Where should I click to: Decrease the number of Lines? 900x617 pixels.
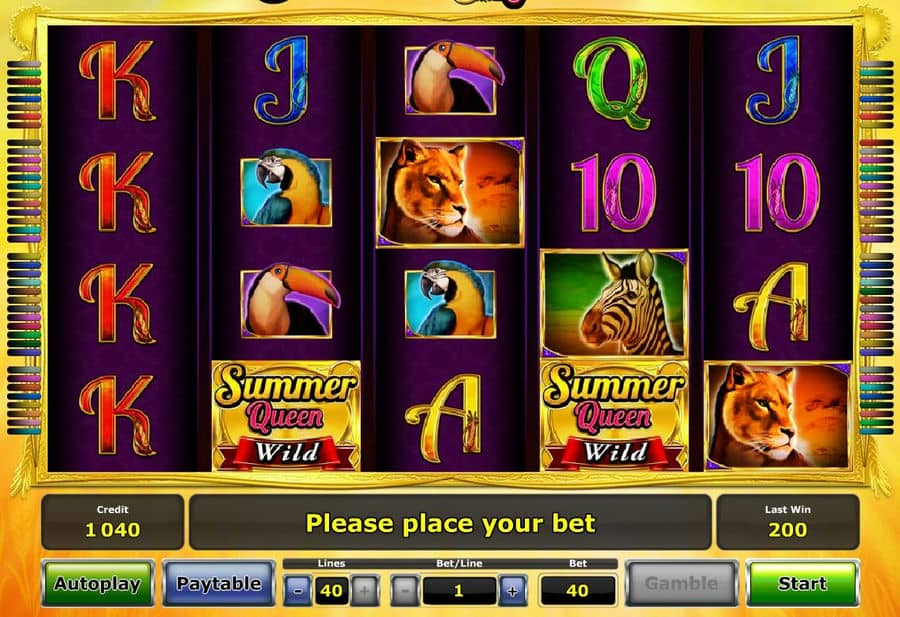pos(298,591)
